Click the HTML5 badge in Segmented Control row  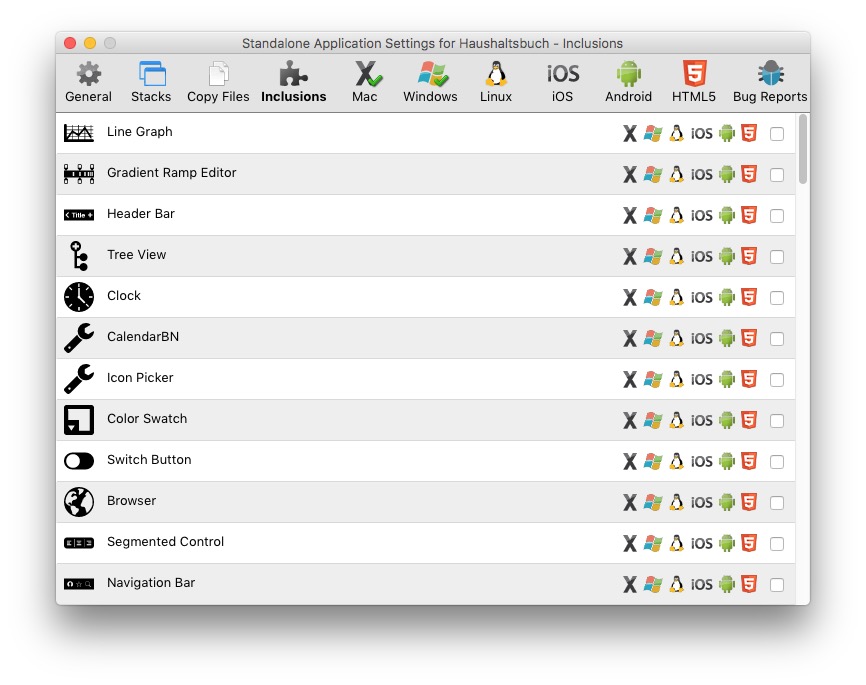749,543
